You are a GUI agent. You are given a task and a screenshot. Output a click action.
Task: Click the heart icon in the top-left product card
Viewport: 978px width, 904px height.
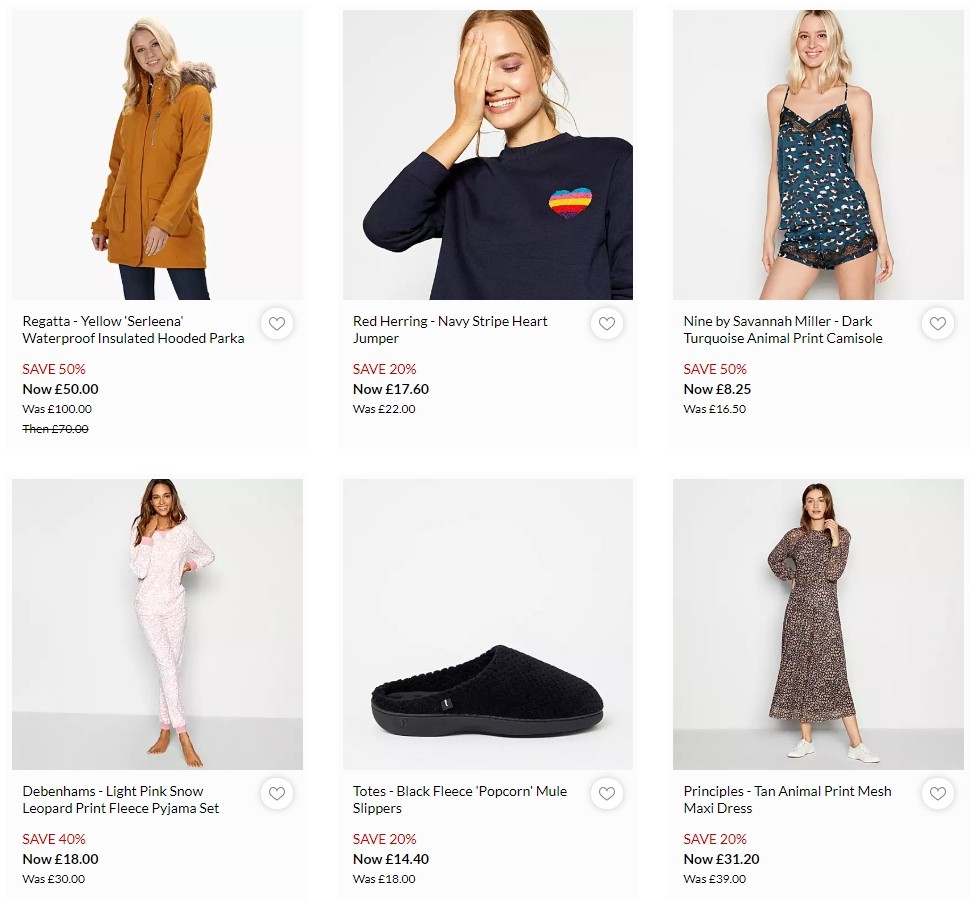click(x=277, y=324)
